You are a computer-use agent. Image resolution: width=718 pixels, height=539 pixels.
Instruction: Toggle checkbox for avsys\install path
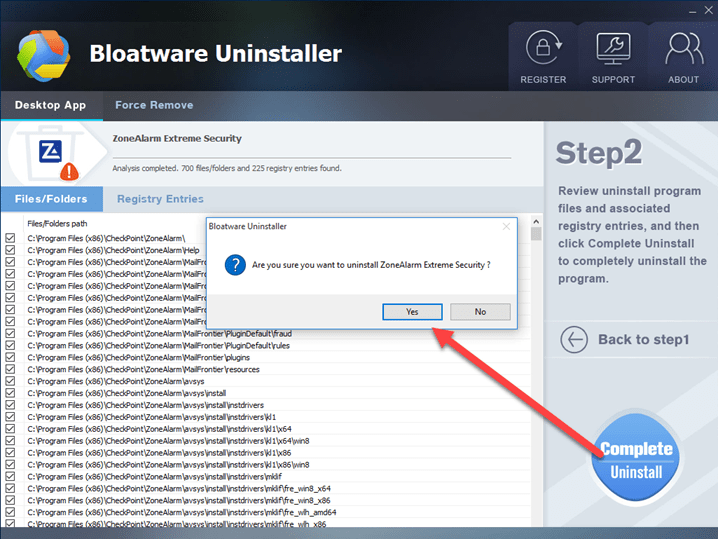[10, 393]
